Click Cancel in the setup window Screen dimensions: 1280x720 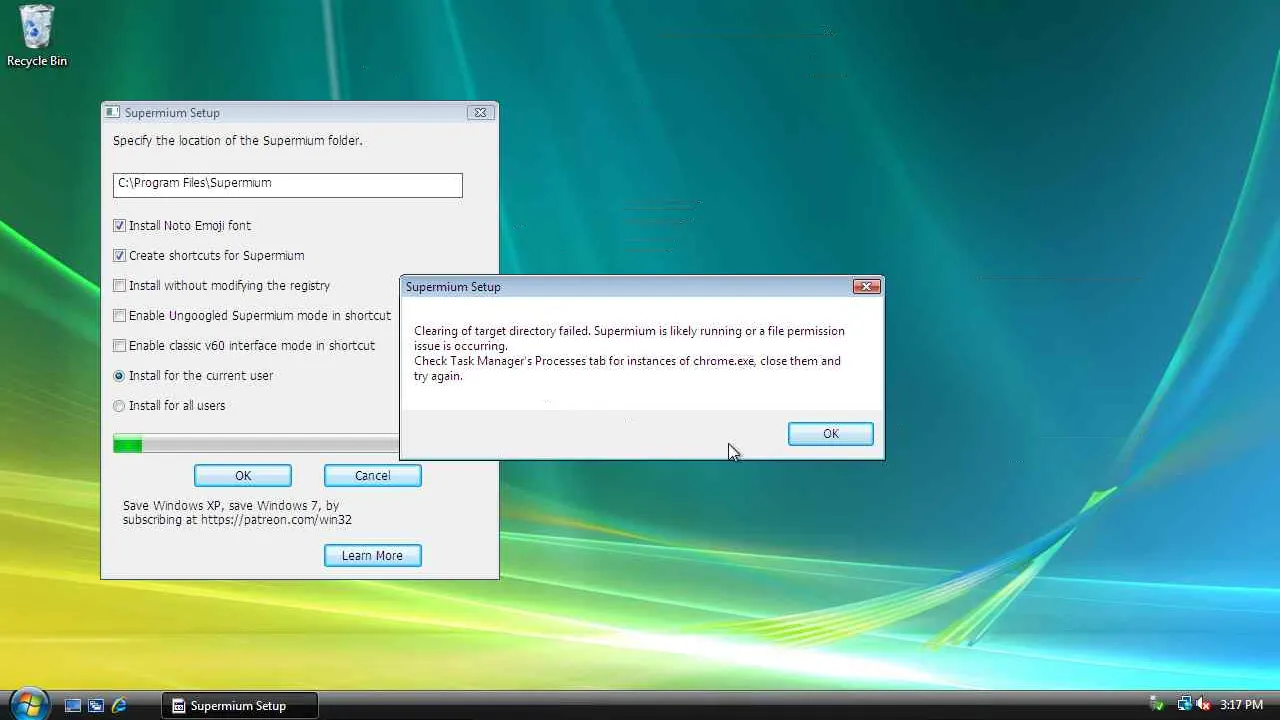(373, 476)
